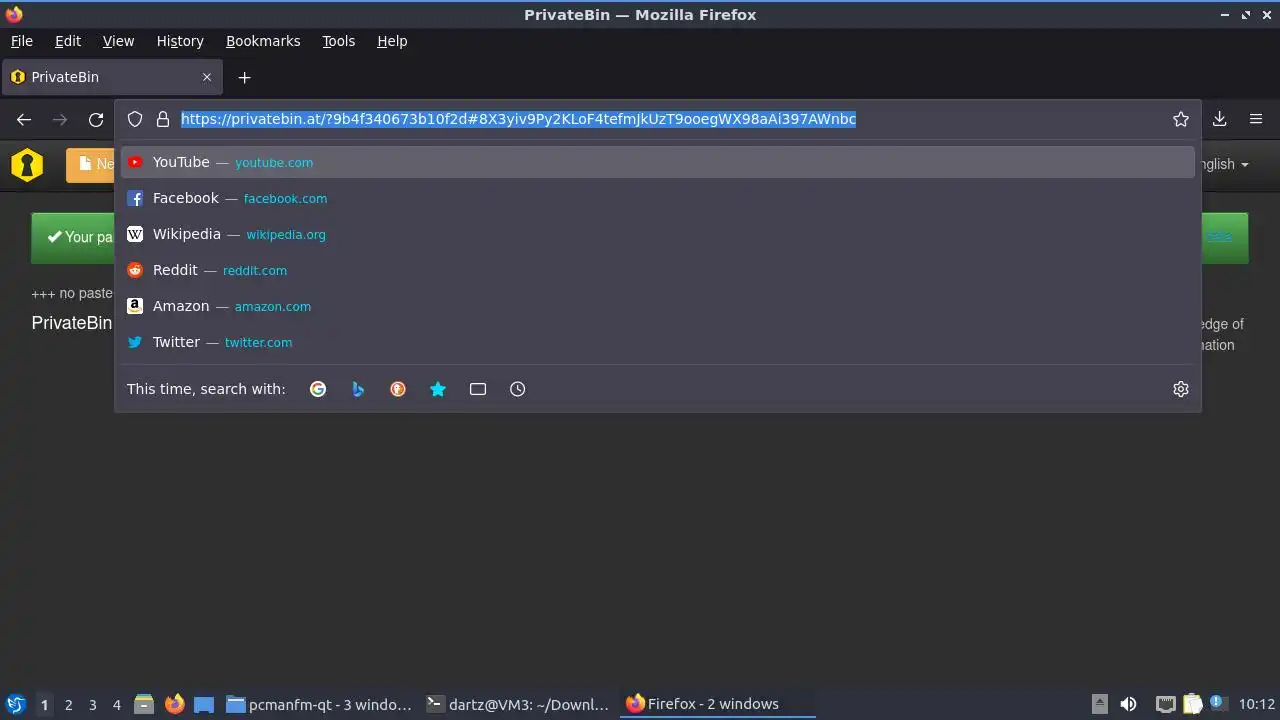Select the YouTube suggestion row
This screenshot has width=1280, height=720.
click(x=658, y=162)
